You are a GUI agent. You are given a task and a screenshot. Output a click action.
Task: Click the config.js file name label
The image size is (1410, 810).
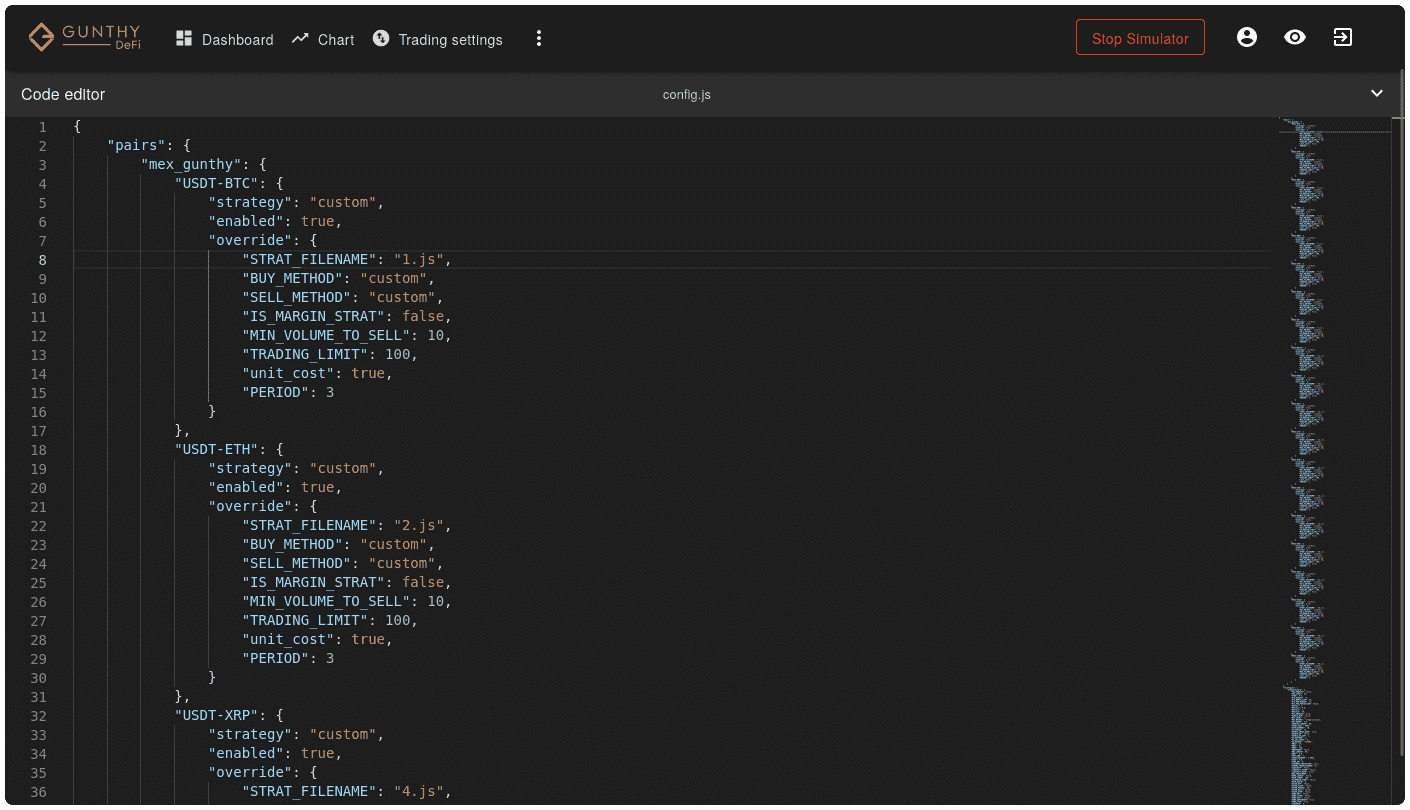tap(687, 95)
